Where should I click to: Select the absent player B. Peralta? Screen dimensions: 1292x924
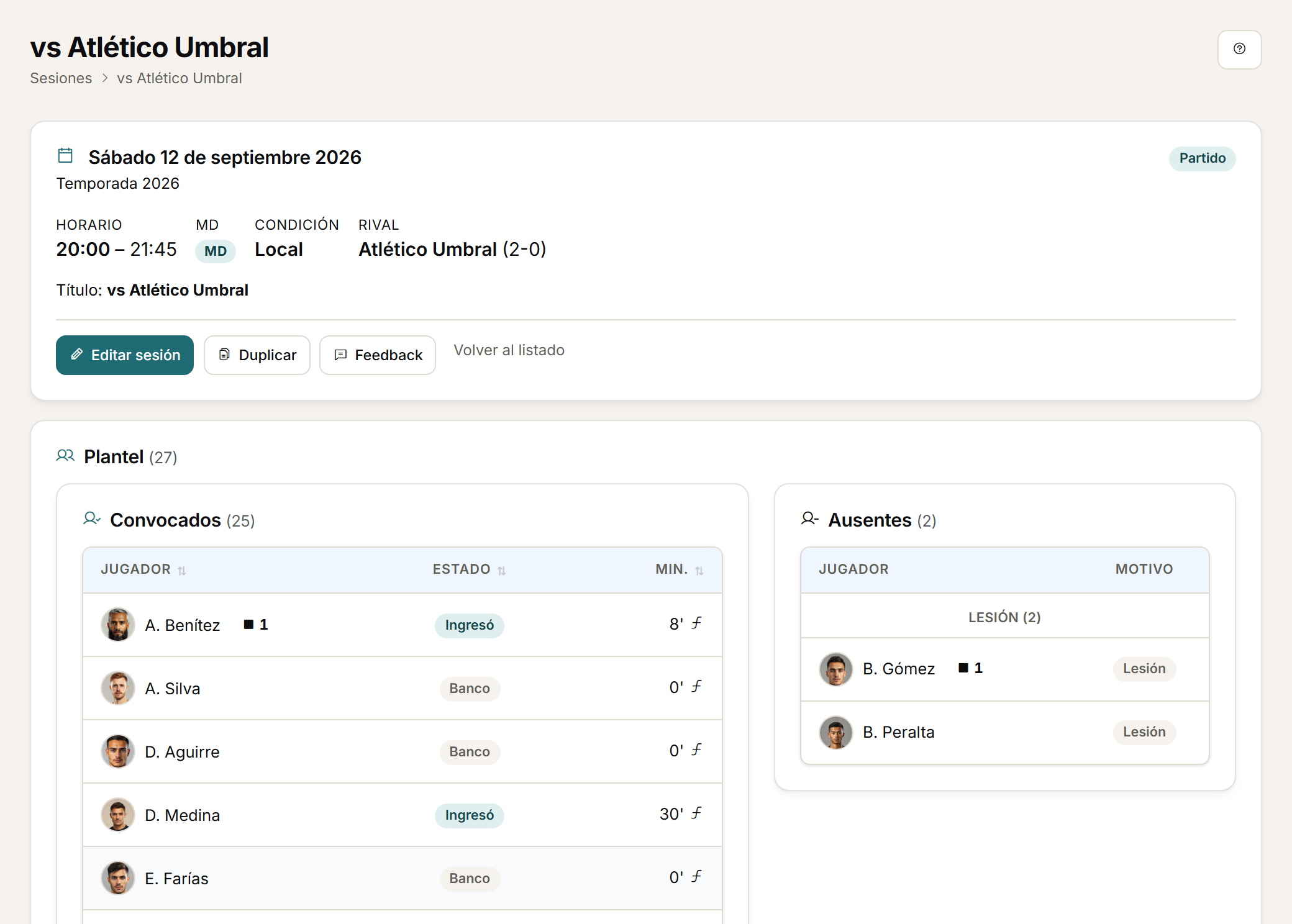[x=899, y=732]
